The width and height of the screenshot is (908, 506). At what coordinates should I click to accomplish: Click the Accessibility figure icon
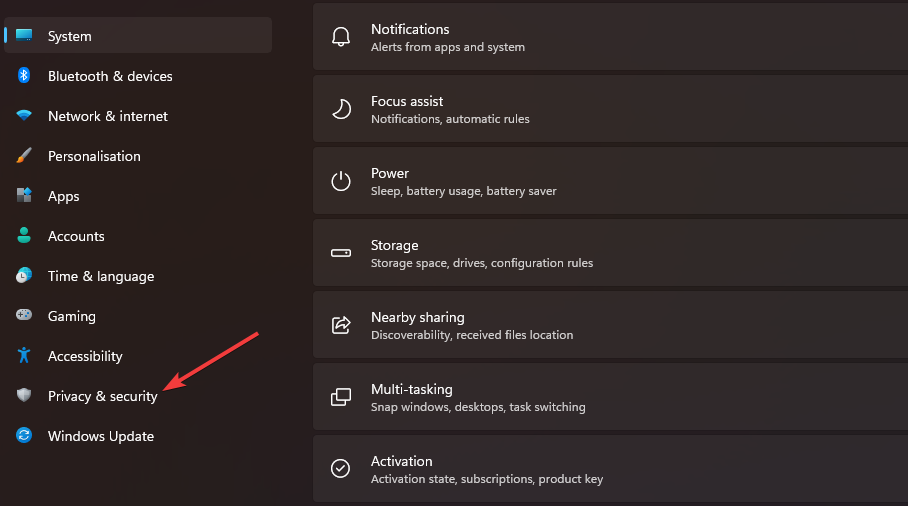[x=24, y=356]
